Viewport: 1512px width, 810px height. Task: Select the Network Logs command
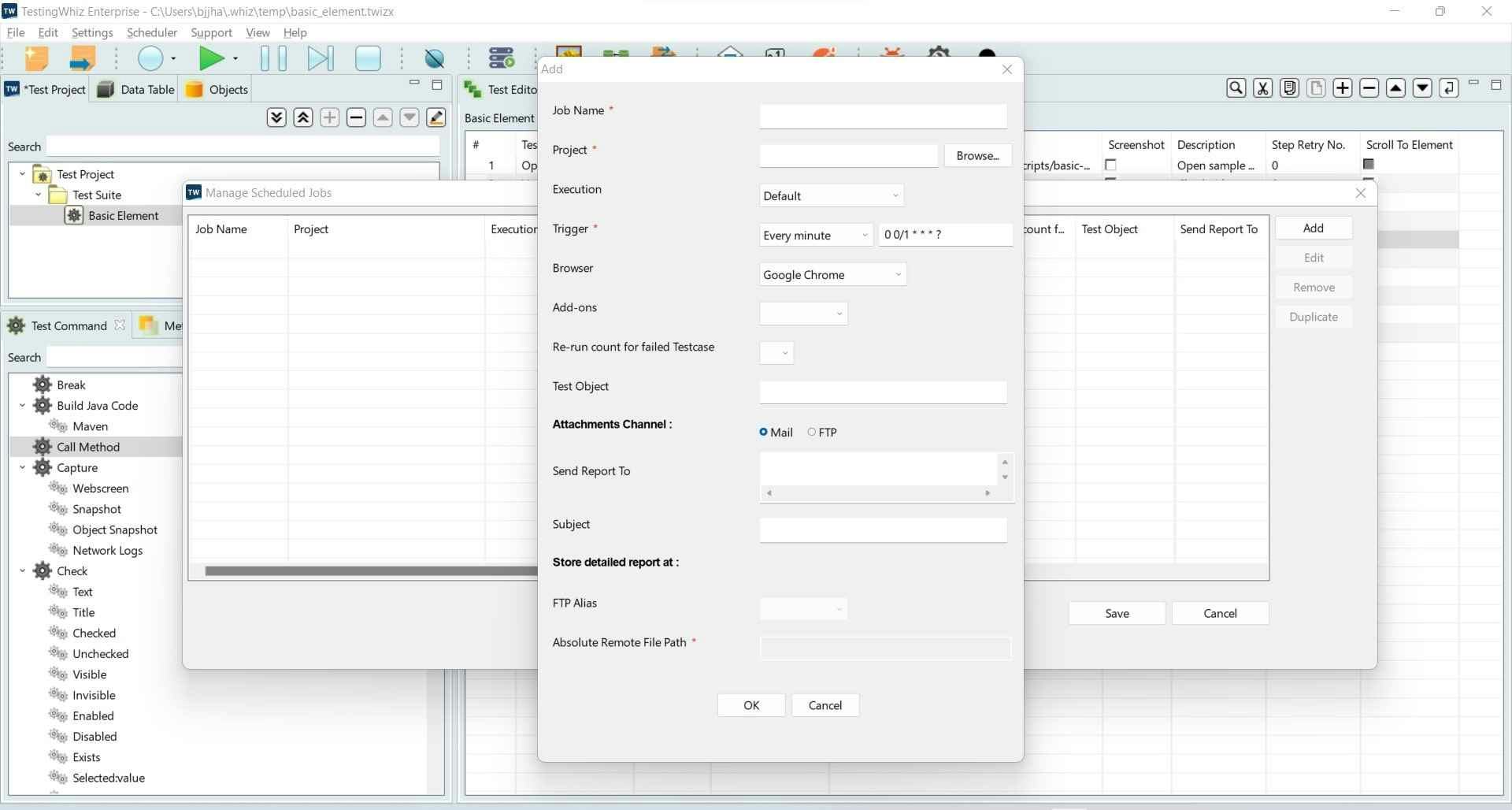click(107, 550)
